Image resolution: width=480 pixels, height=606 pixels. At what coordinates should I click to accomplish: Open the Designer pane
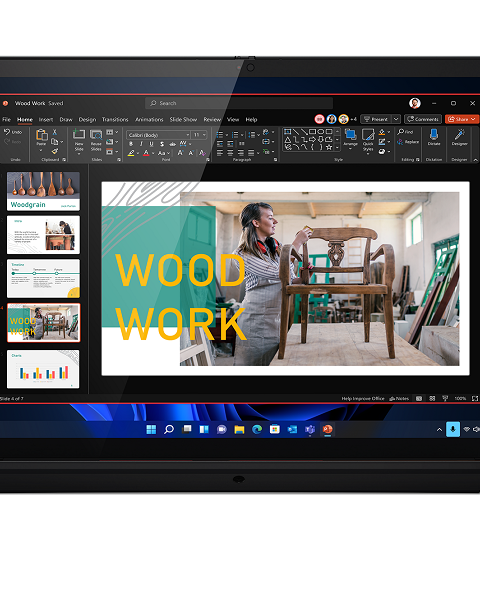tap(460, 138)
